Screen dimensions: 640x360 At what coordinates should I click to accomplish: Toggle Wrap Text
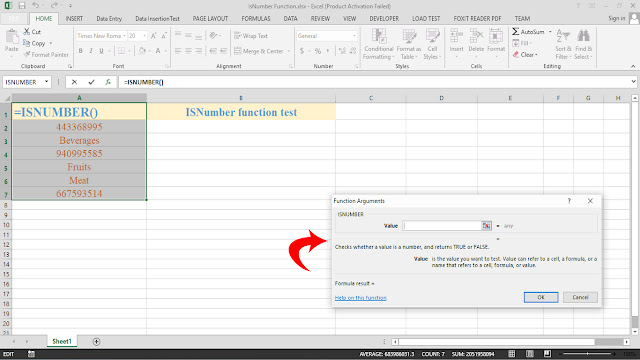click(251, 36)
